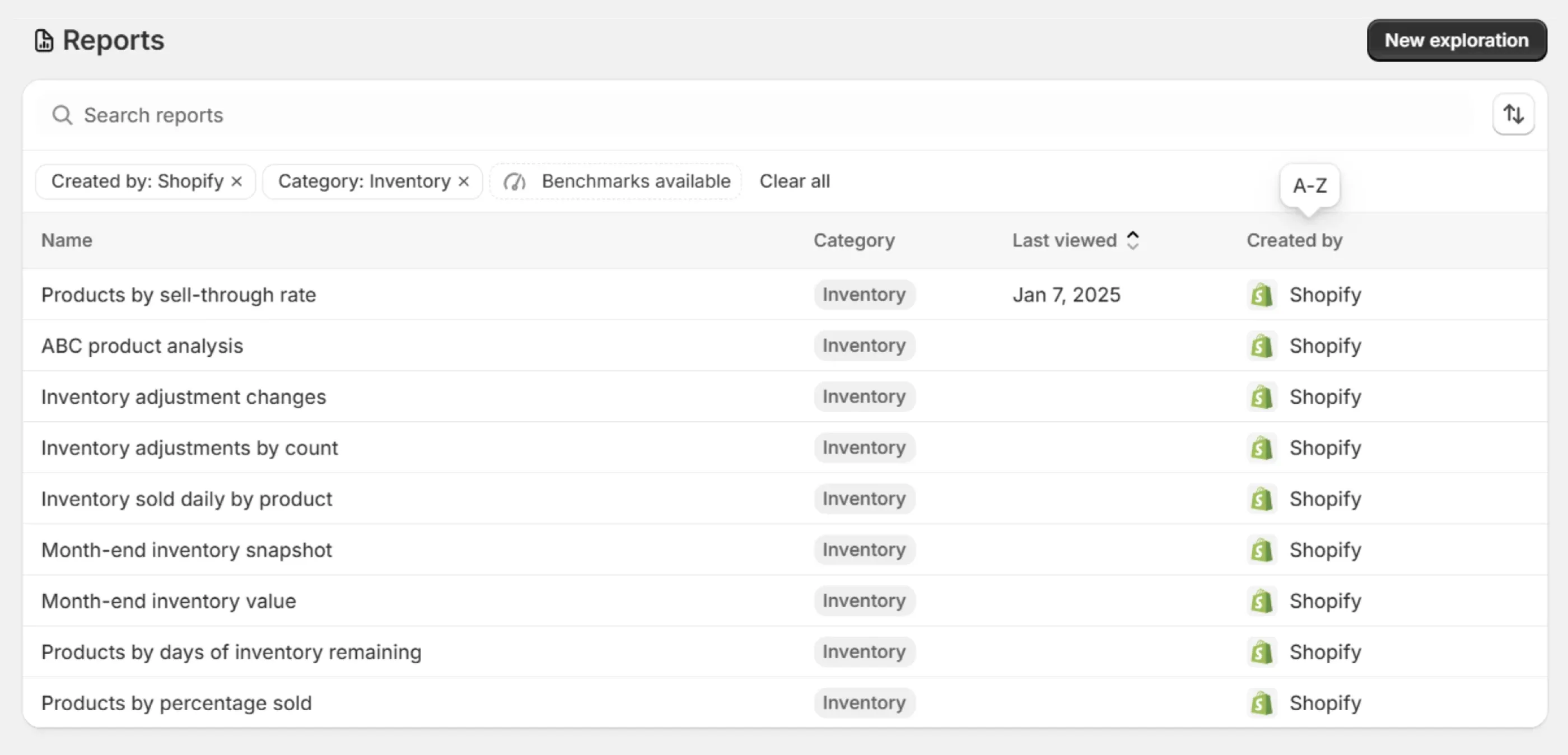This screenshot has width=1568, height=755.
Task: Select the Jan 7, 2025 last viewed date
Action: click(1066, 295)
